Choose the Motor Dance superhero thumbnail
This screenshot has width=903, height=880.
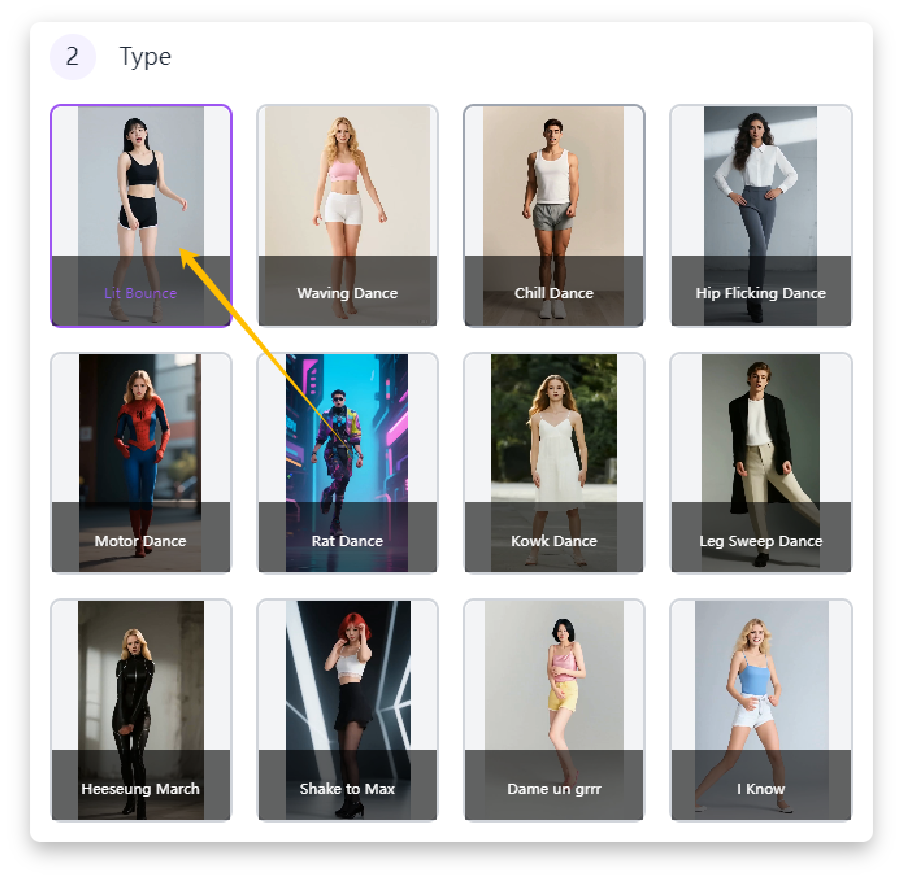[140, 450]
